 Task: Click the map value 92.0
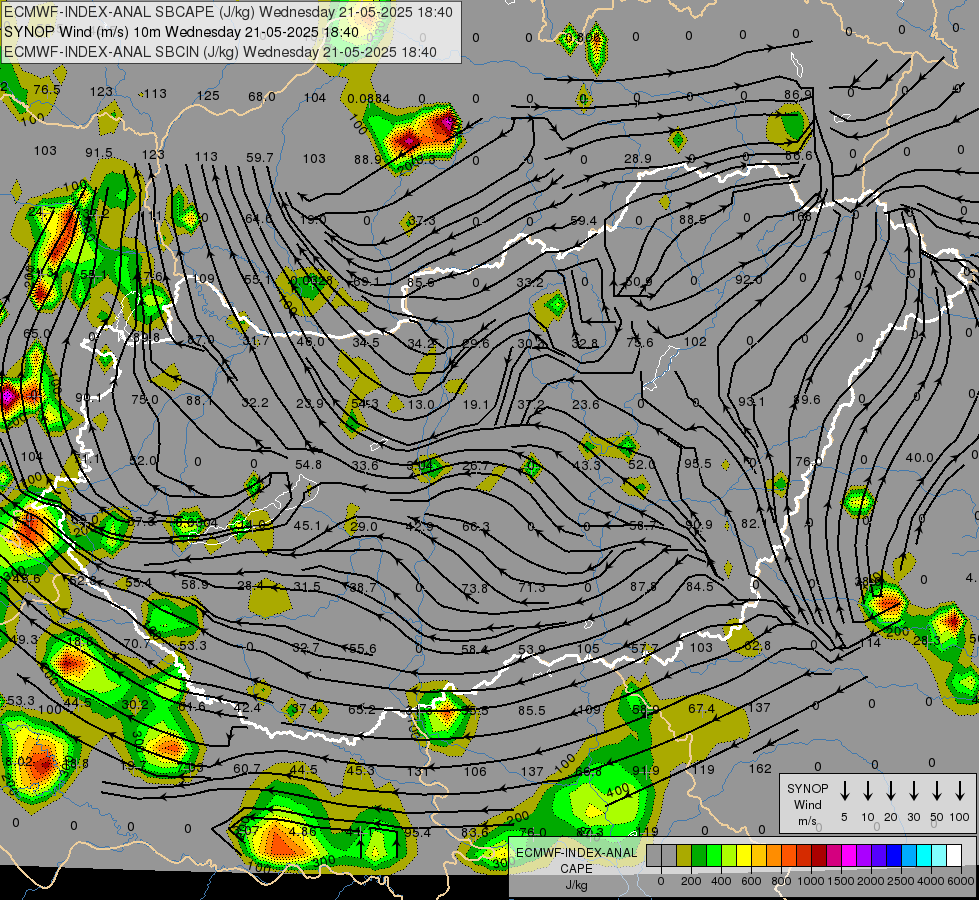(748, 279)
